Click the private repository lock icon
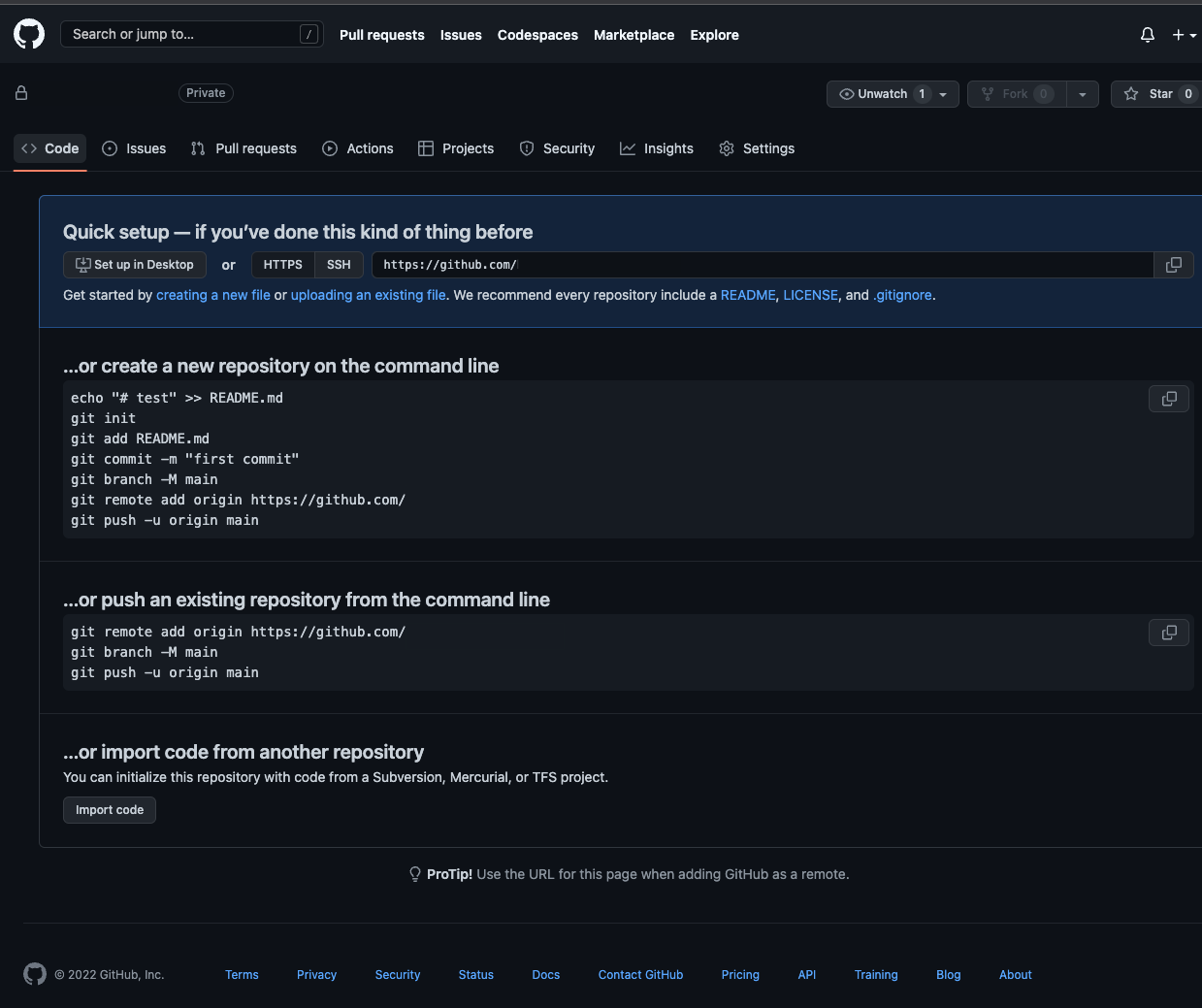1202x1008 pixels. point(21,93)
